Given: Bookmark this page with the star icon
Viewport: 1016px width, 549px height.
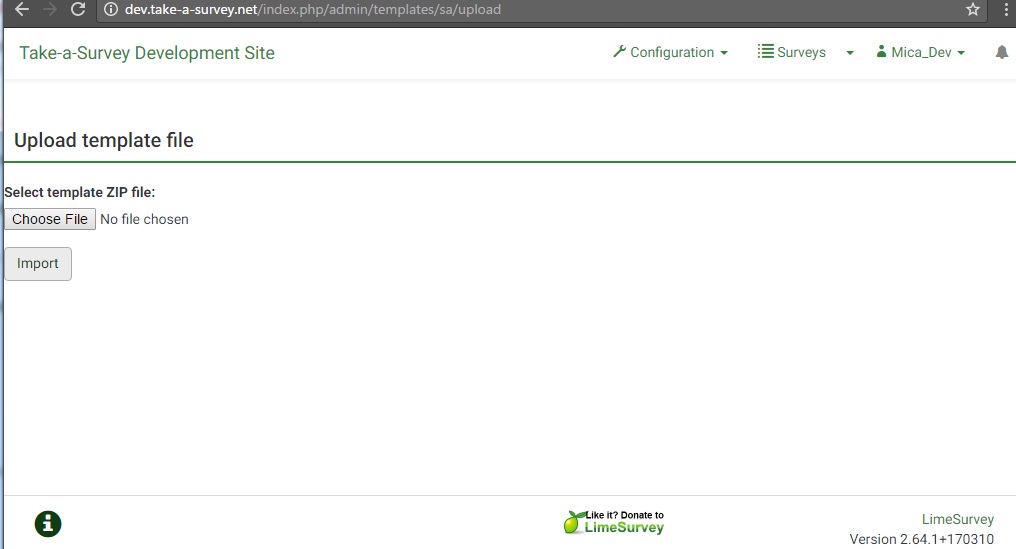Looking at the screenshot, I should [x=973, y=9].
